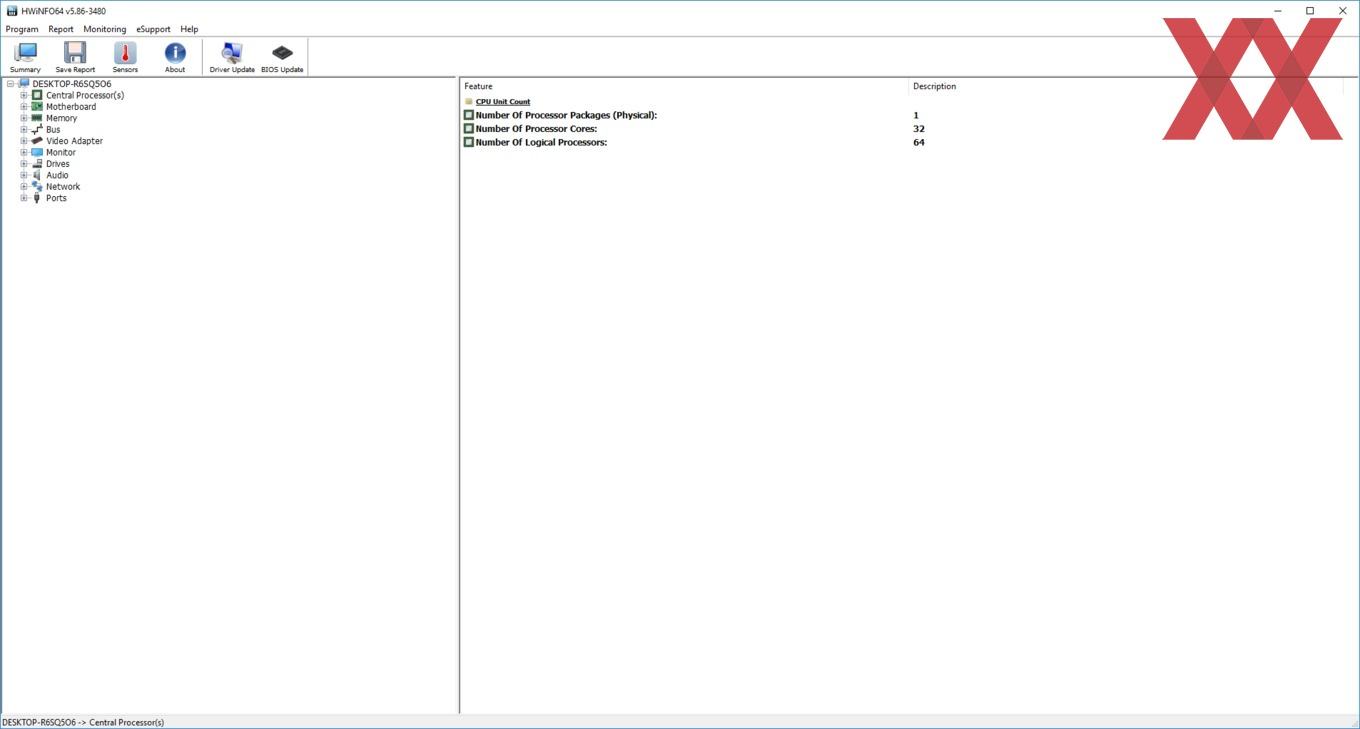The image size is (1360, 729).
Task: Click the value 32 in Description column
Action: coord(919,129)
